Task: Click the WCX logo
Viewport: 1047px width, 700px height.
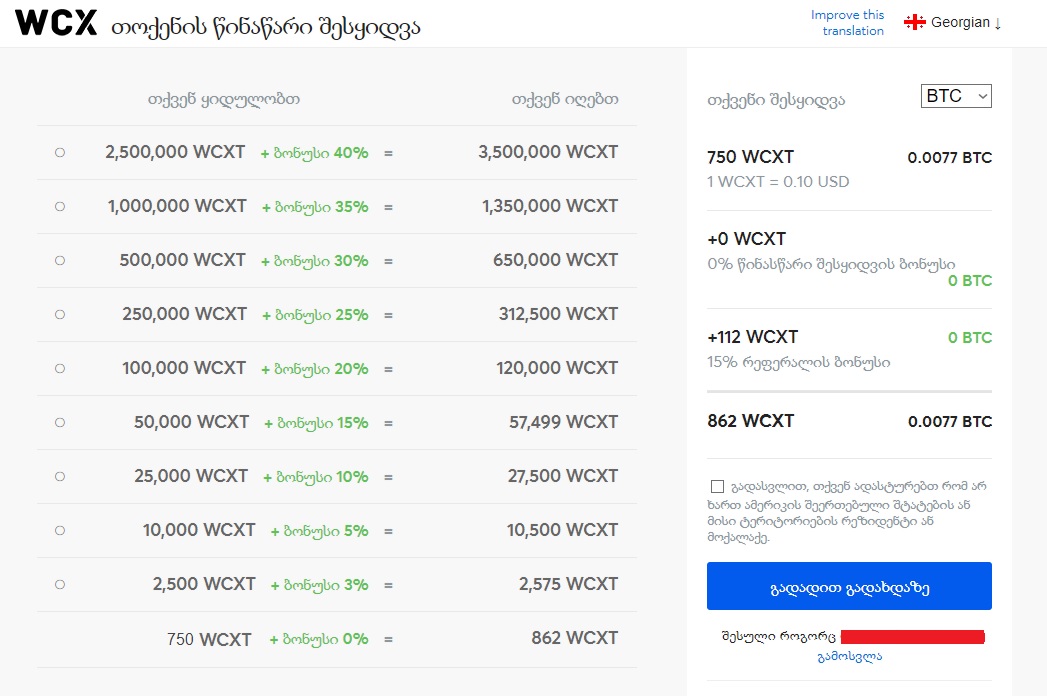Action: [56, 23]
